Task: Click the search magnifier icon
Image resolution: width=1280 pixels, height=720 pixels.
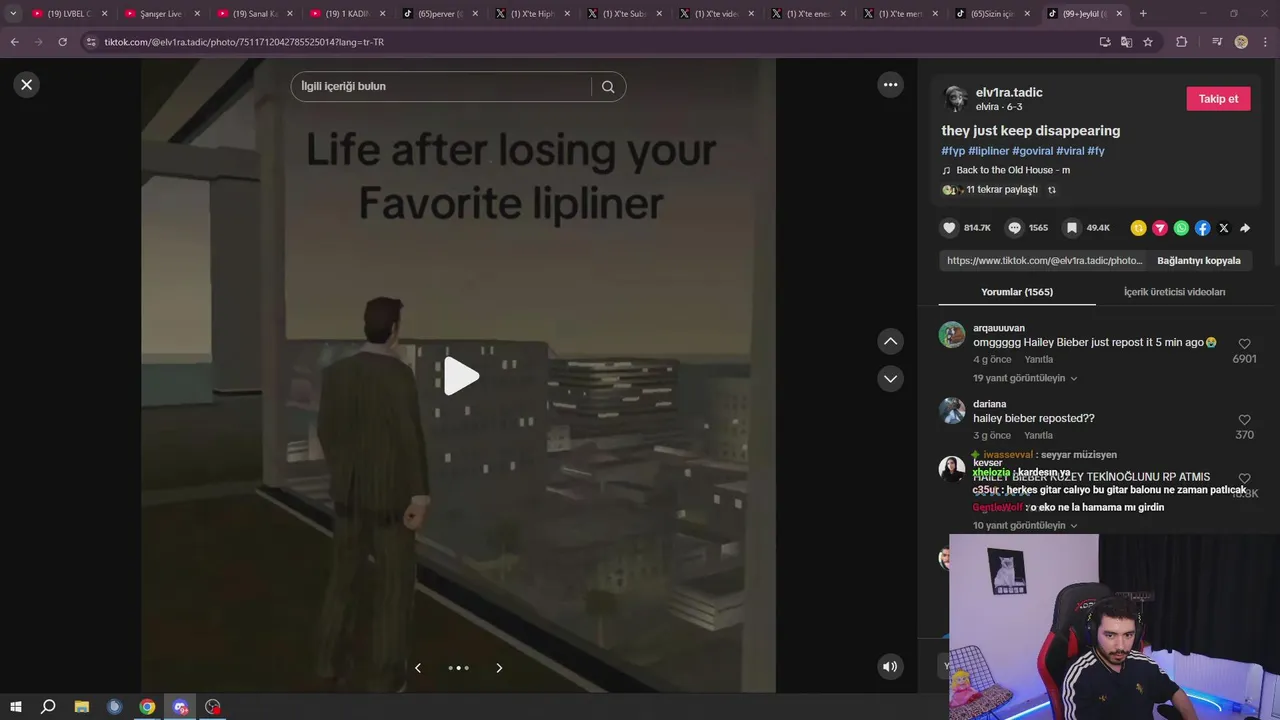Action: 608,87
